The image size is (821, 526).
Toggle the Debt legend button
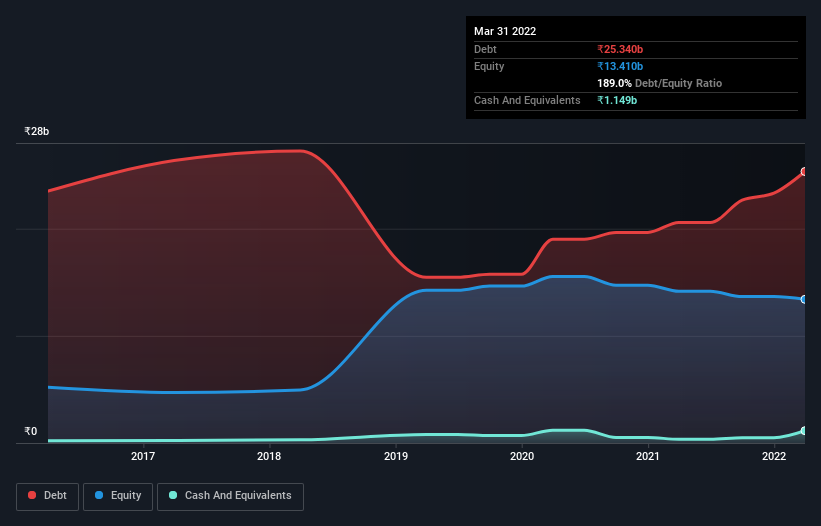47,496
